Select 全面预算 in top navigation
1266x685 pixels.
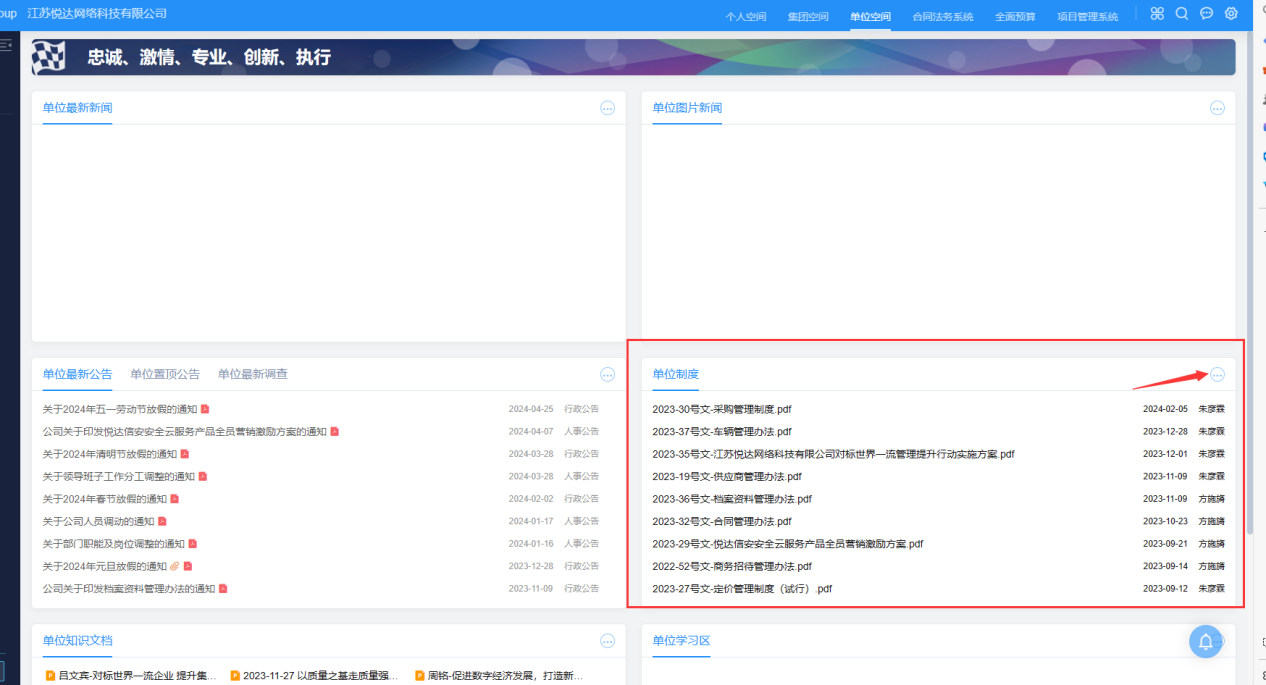1015,17
